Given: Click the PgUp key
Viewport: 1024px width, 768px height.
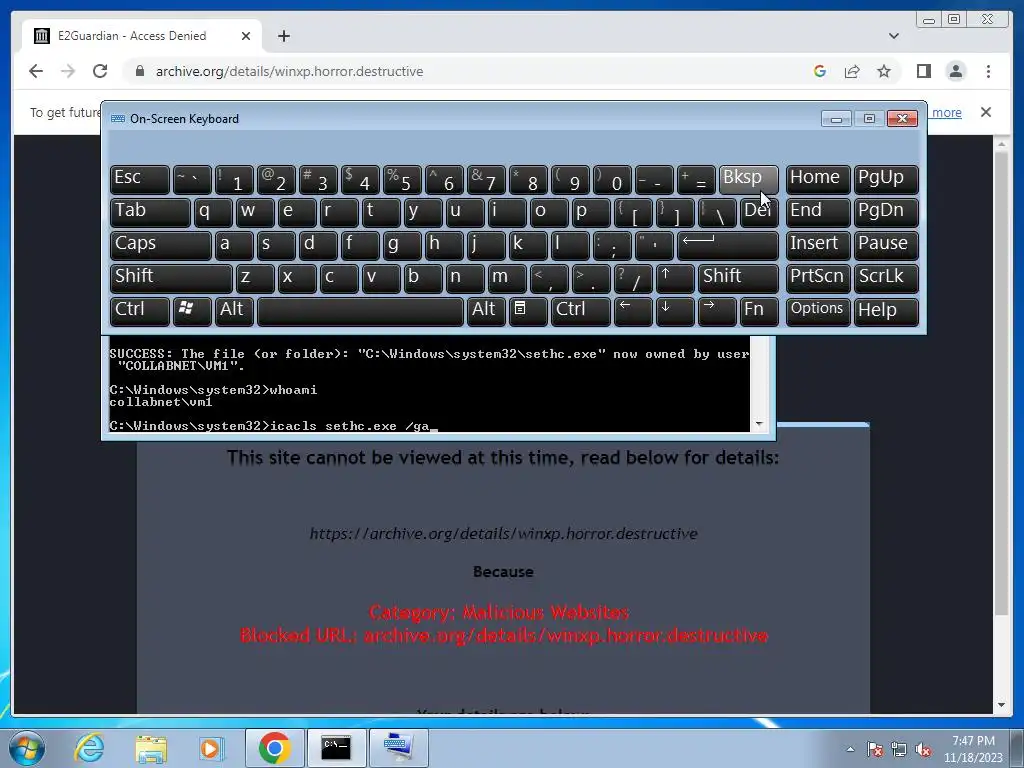Looking at the screenshot, I should pos(886,178).
